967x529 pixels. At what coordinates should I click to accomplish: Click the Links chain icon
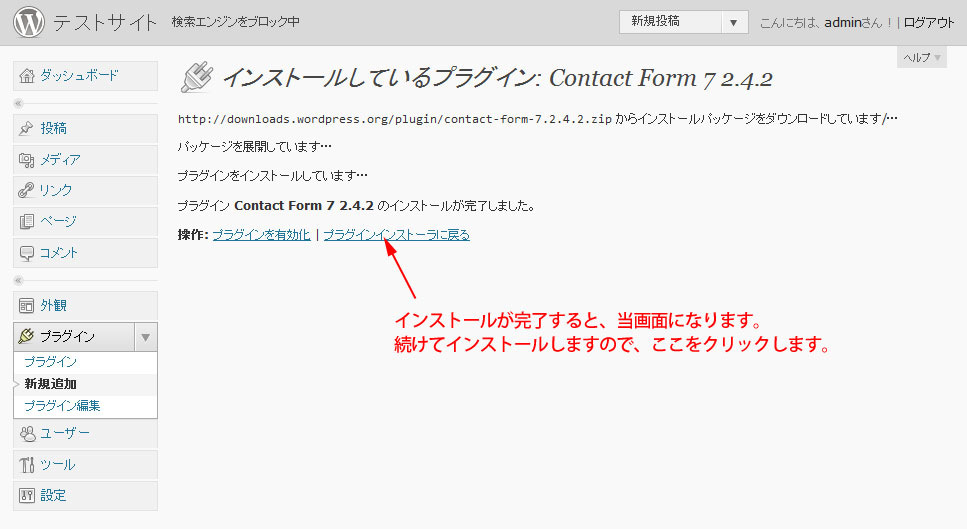pos(26,190)
